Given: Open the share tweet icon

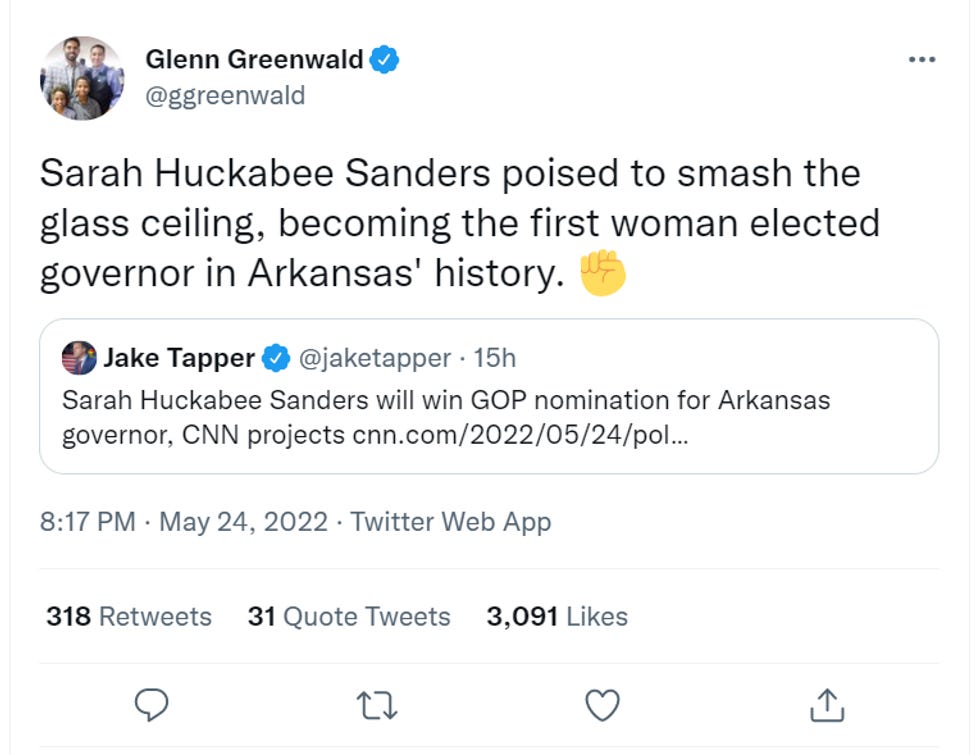Looking at the screenshot, I should pyautogui.click(x=826, y=706).
